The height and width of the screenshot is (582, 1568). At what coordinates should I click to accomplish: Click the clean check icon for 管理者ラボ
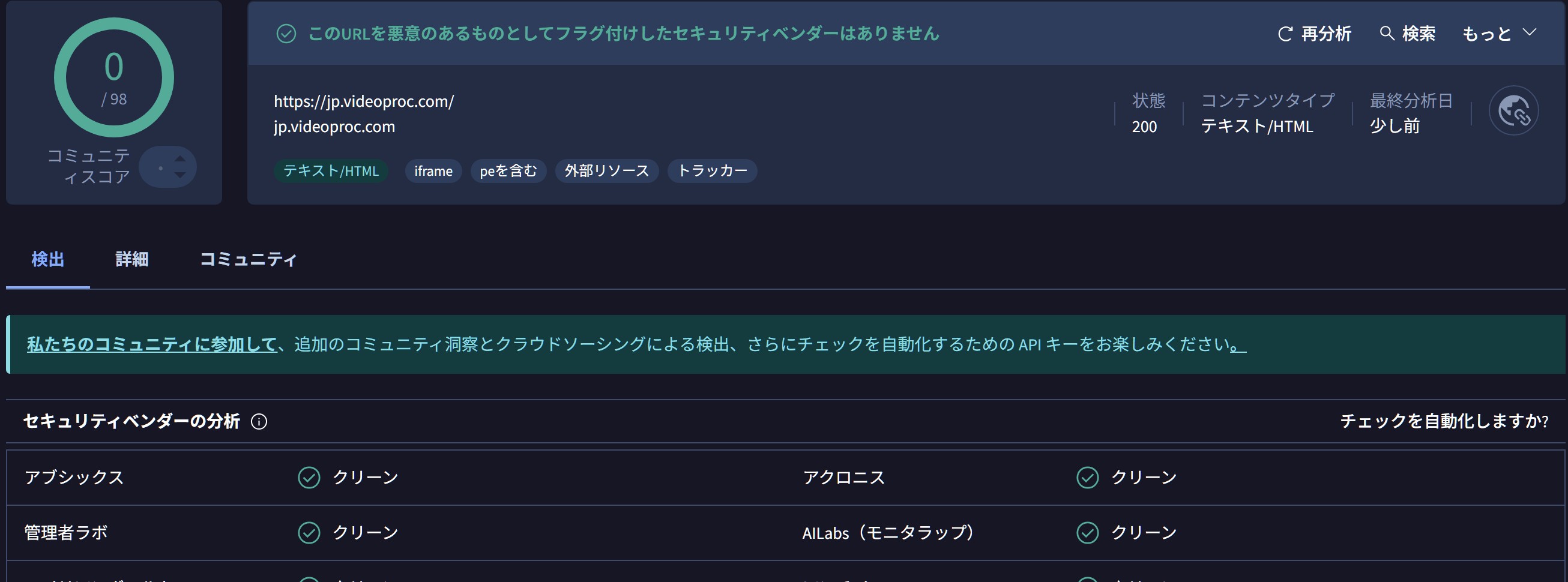(309, 533)
